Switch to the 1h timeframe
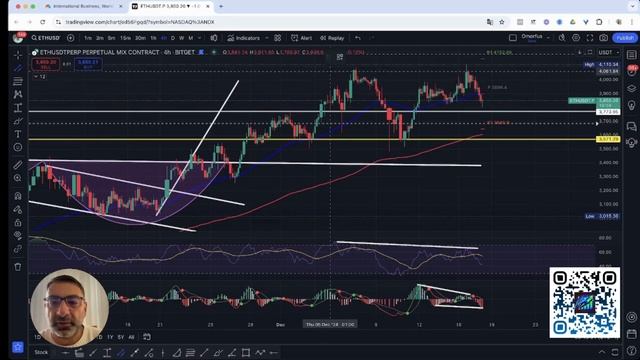 click(153, 38)
